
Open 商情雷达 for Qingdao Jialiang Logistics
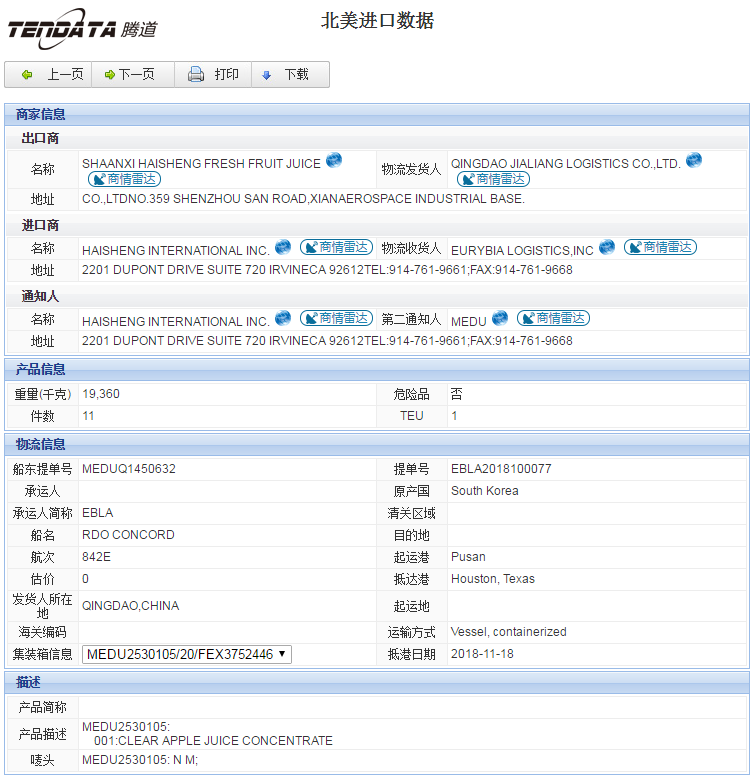(x=493, y=179)
